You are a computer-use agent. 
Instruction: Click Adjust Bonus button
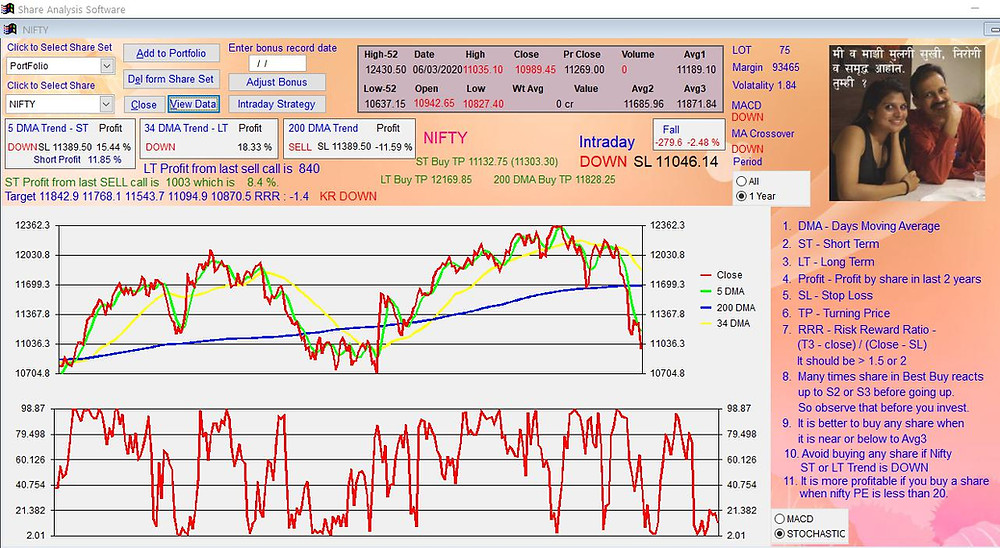coord(277,82)
